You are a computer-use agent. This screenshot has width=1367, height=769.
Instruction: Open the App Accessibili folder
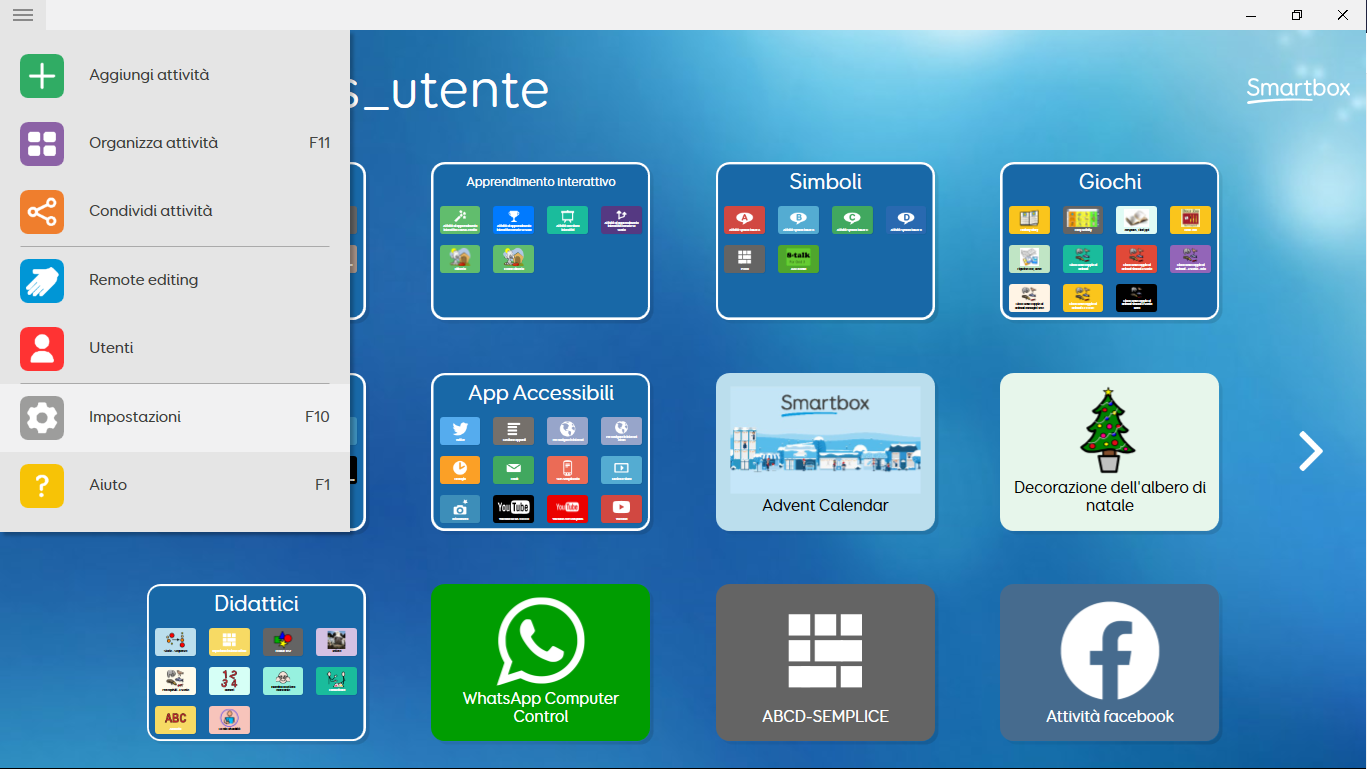[541, 452]
